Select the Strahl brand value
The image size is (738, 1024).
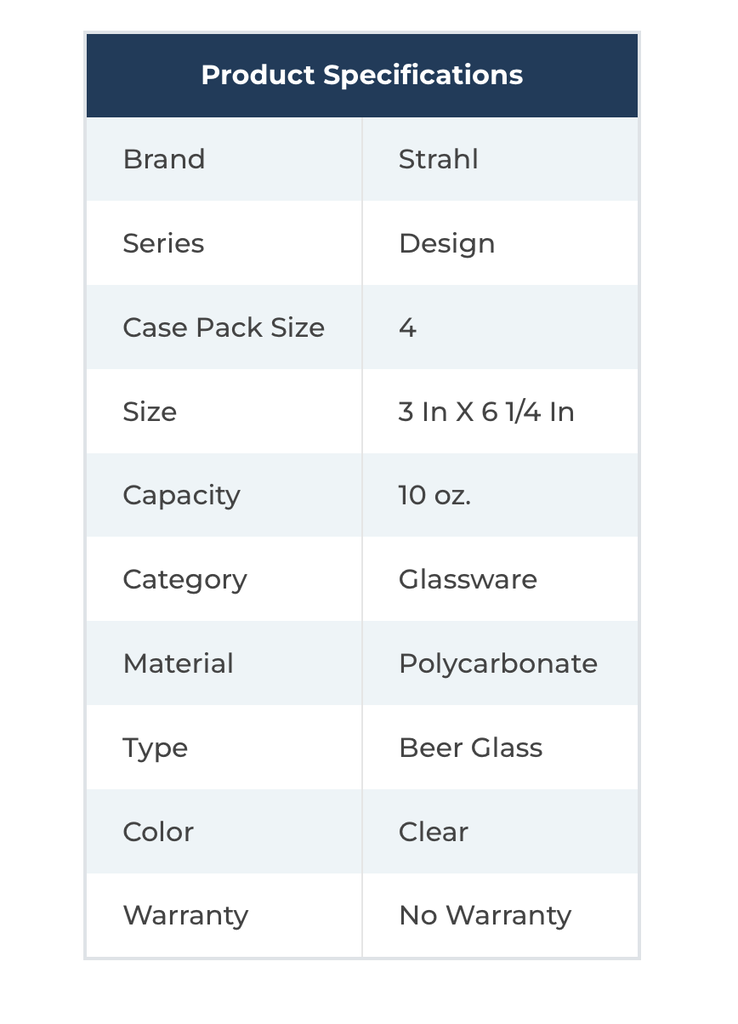click(438, 159)
